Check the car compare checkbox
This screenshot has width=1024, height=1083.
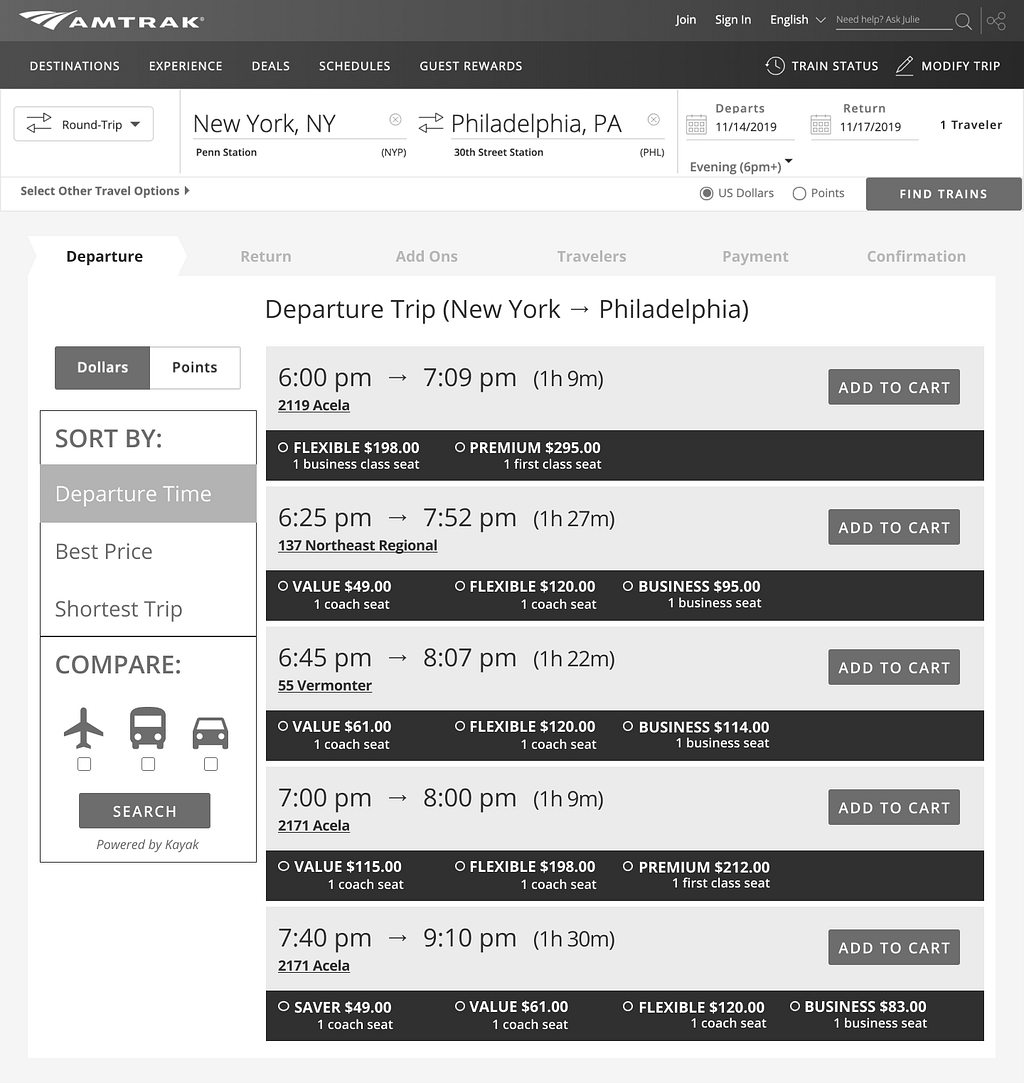point(211,764)
